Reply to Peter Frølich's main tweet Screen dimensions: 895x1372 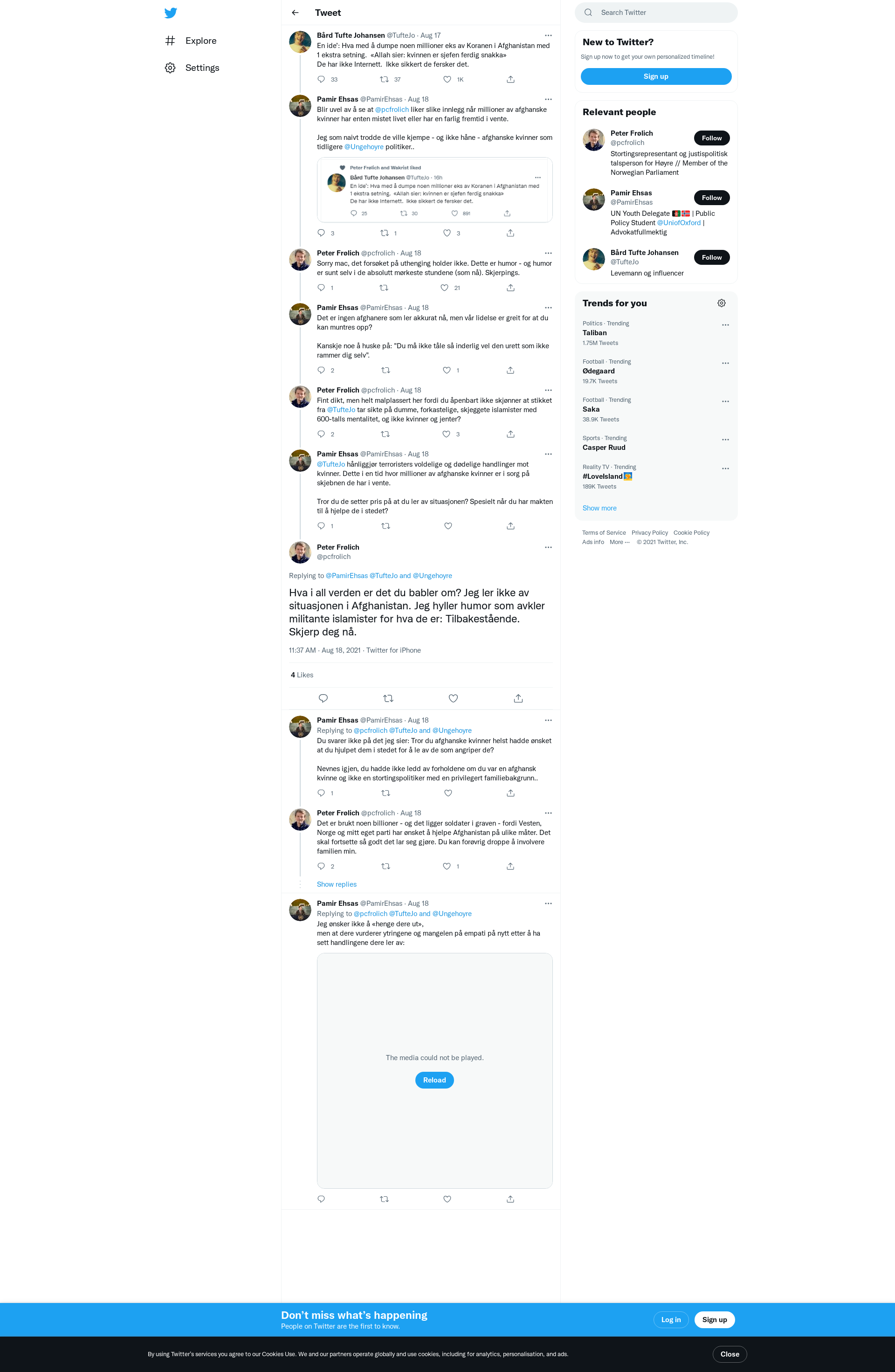(x=324, y=698)
